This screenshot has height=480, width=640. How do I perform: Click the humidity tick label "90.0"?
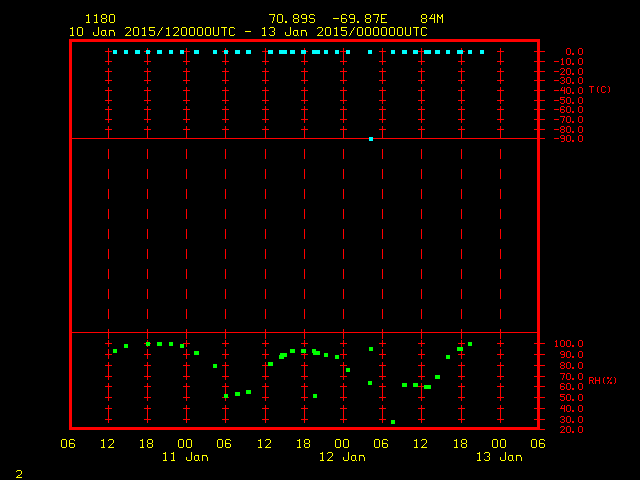click(x=571, y=355)
